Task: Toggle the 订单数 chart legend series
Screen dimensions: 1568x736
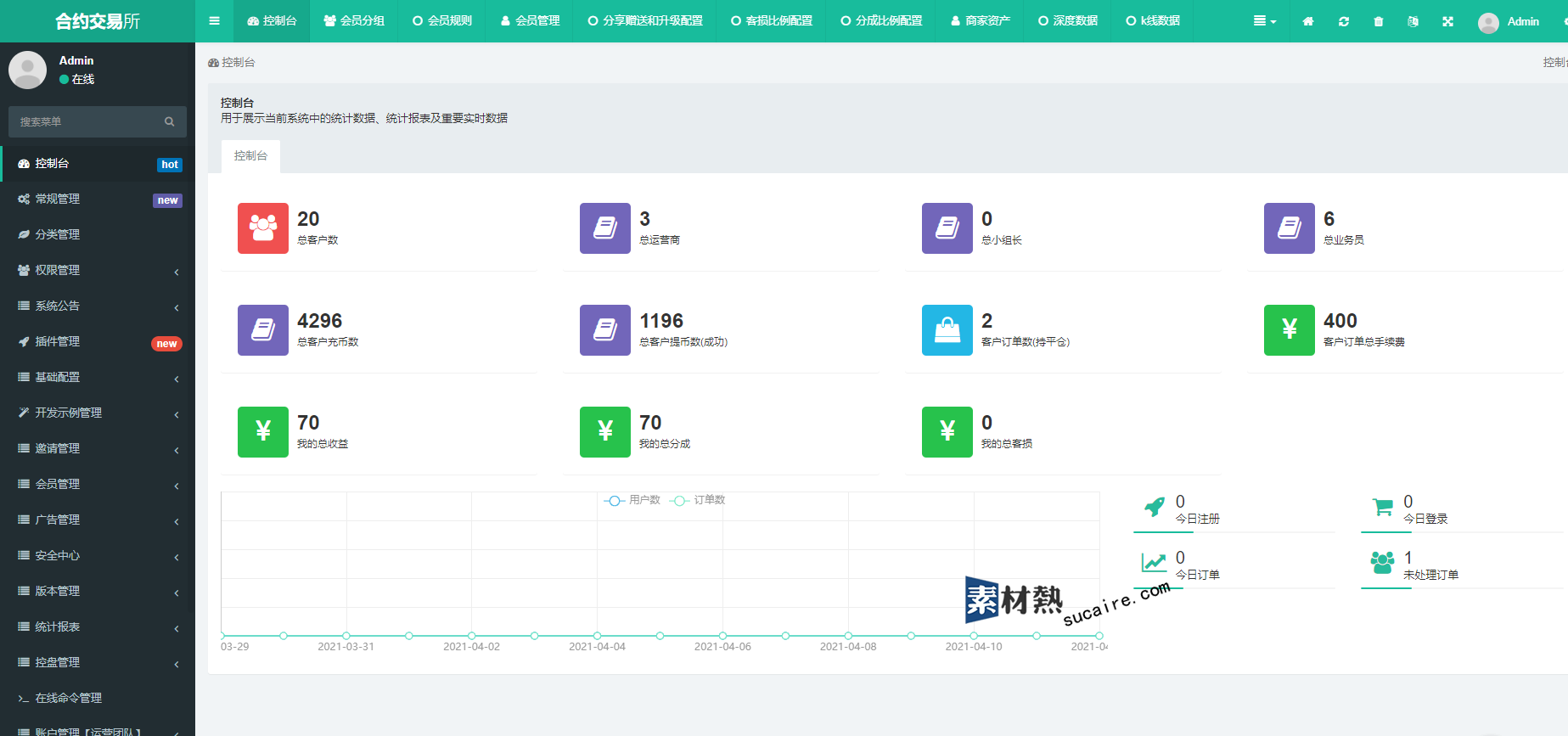Action: [697, 500]
